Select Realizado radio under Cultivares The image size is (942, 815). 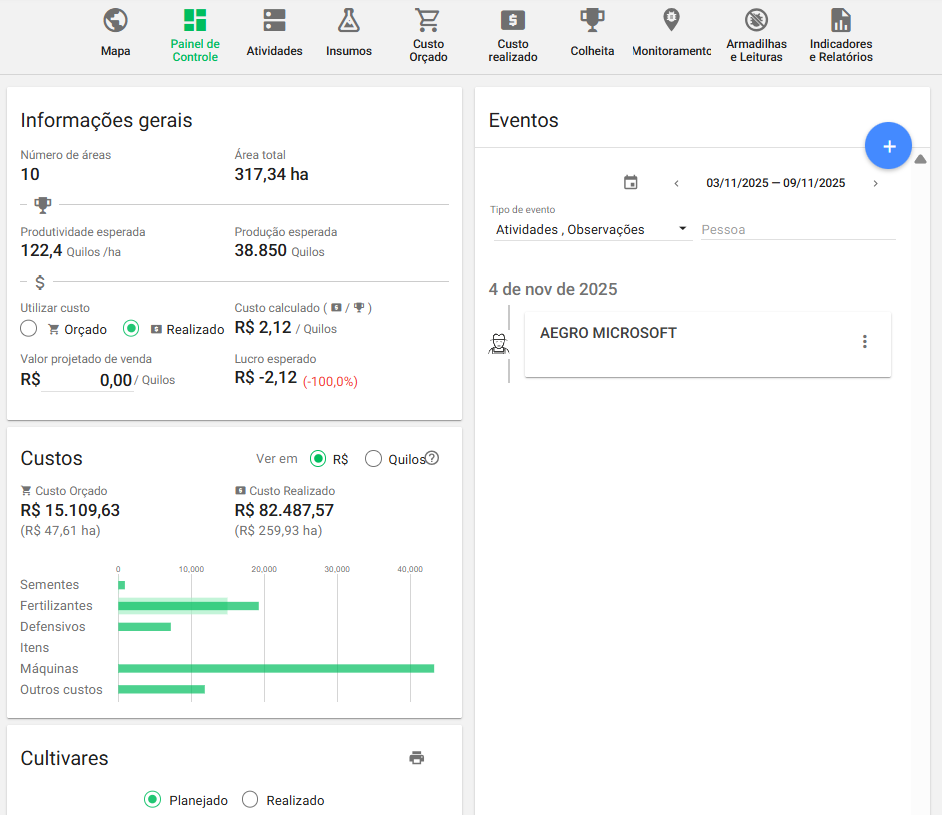[x=250, y=800]
